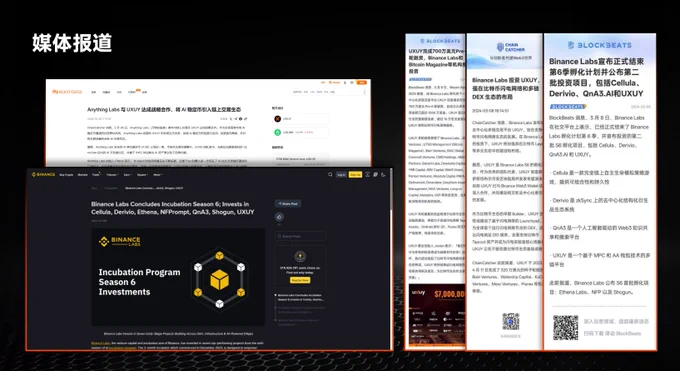Expand the More menu in Binance nav
Screen dimensions: 680x371
coord(157,175)
